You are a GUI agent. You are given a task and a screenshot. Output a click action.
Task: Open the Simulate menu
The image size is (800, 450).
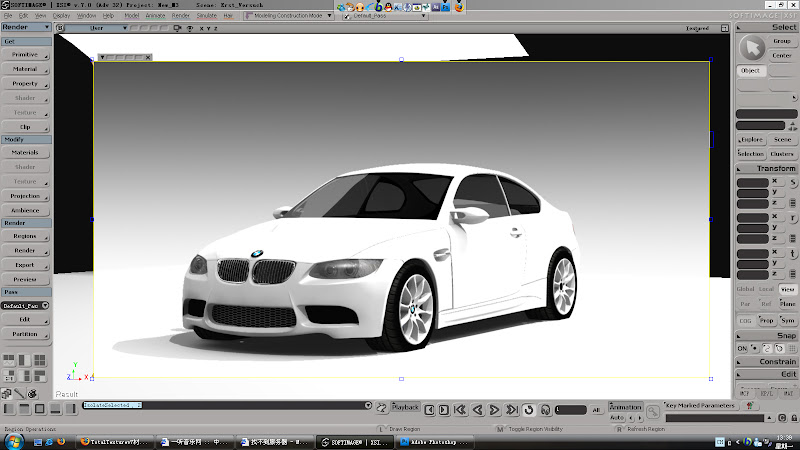coord(206,17)
